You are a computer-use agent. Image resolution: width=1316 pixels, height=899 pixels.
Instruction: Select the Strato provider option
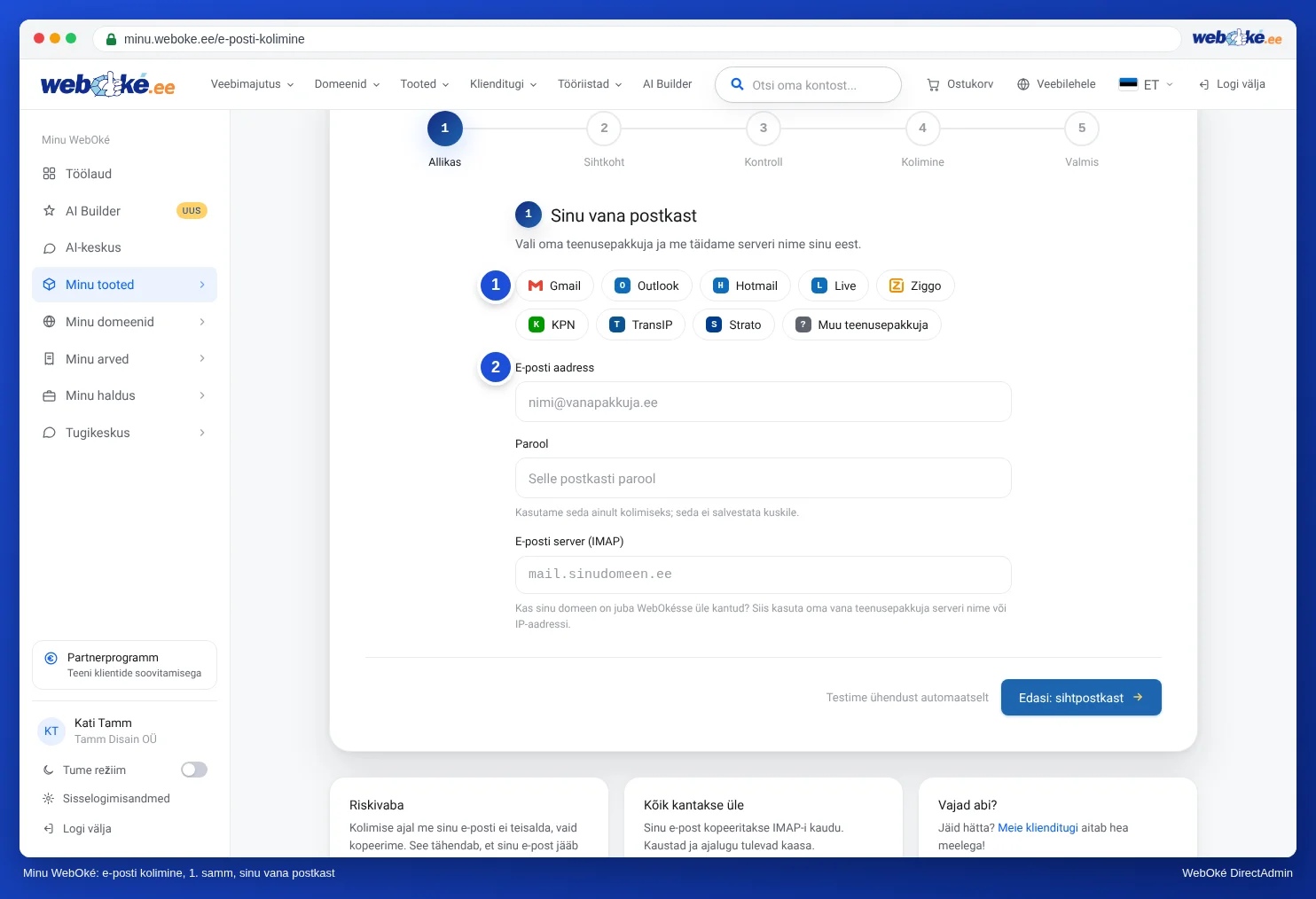(733, 324)
